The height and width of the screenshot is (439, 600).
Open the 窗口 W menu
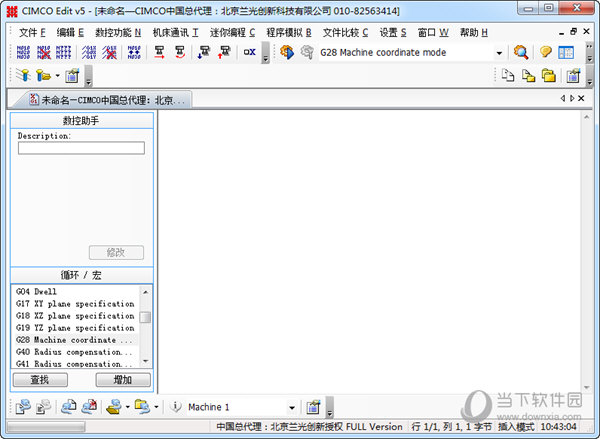pyautogui.click(x=433, y=33)
